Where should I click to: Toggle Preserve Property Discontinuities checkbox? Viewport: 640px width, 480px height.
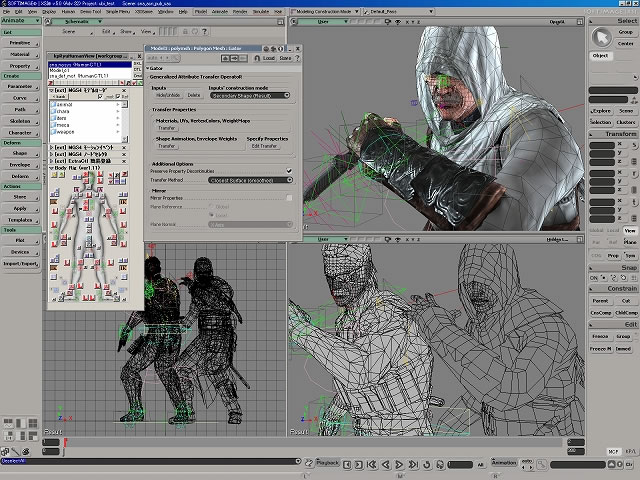tap(290, 171)
